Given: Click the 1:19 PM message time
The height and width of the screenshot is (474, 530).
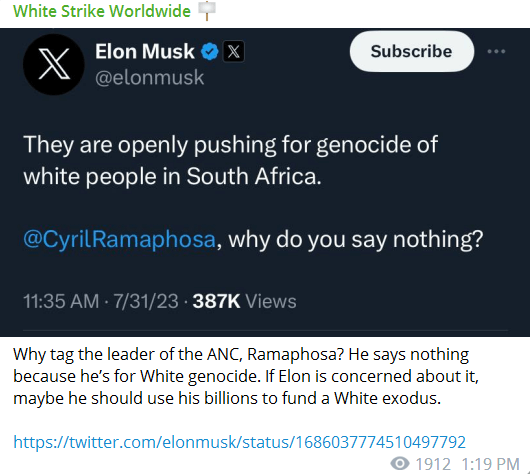Looking at the screenshot, I should 490,464.
